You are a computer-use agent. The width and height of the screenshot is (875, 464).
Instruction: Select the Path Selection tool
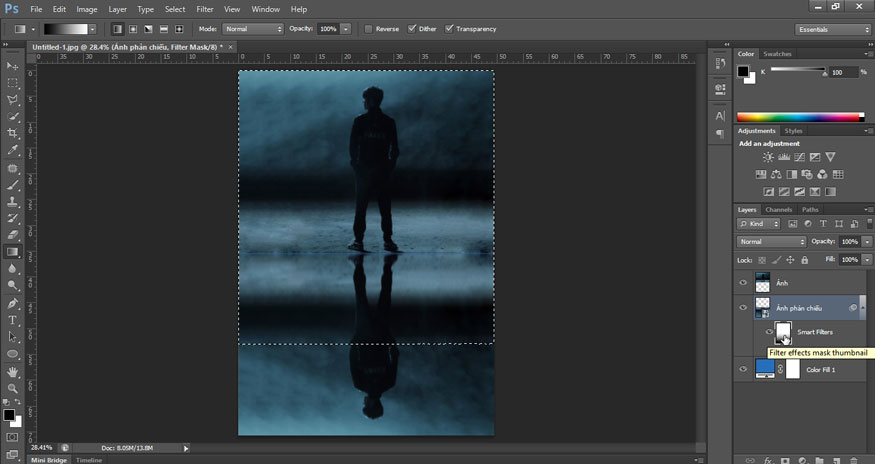tap(12, 337)
